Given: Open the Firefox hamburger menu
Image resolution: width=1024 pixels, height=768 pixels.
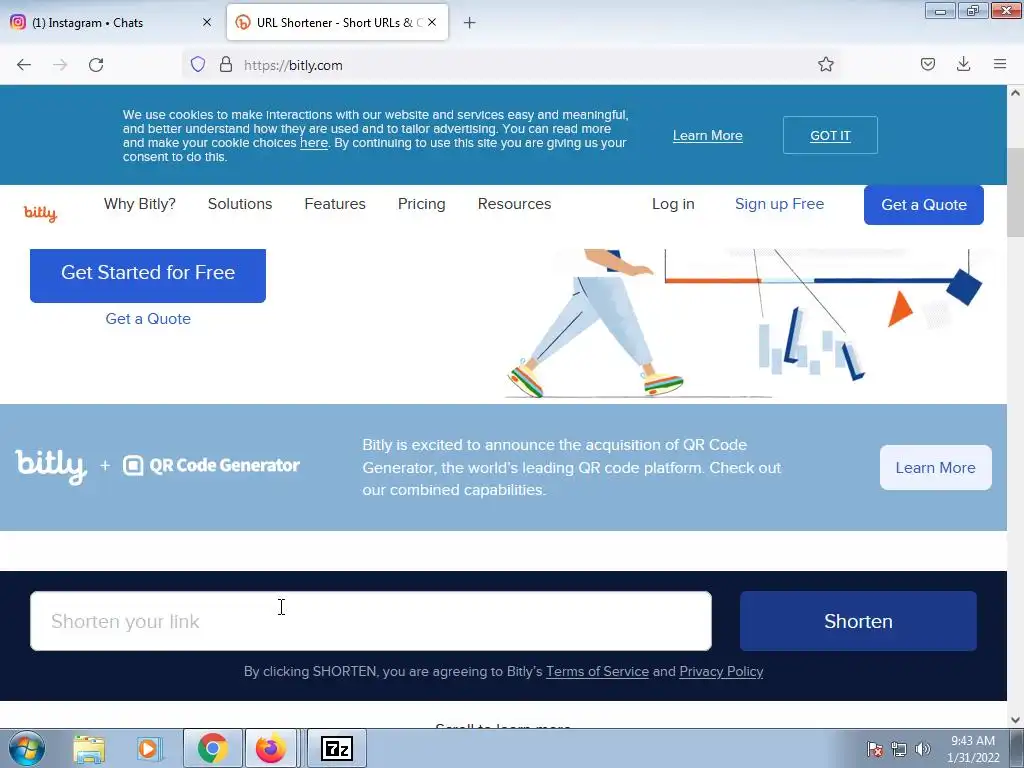Looking at the screenshot, I should click(x=1000, y=64).
